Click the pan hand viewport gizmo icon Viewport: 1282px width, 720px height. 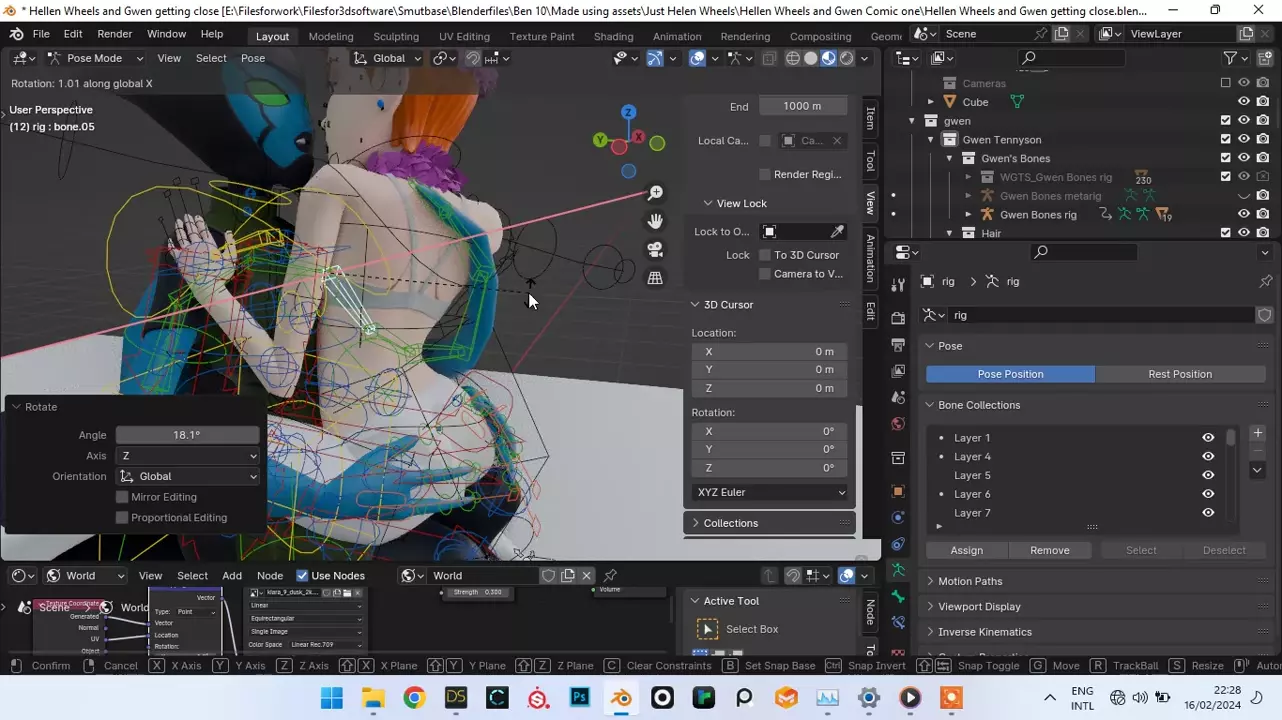(655, 221)
